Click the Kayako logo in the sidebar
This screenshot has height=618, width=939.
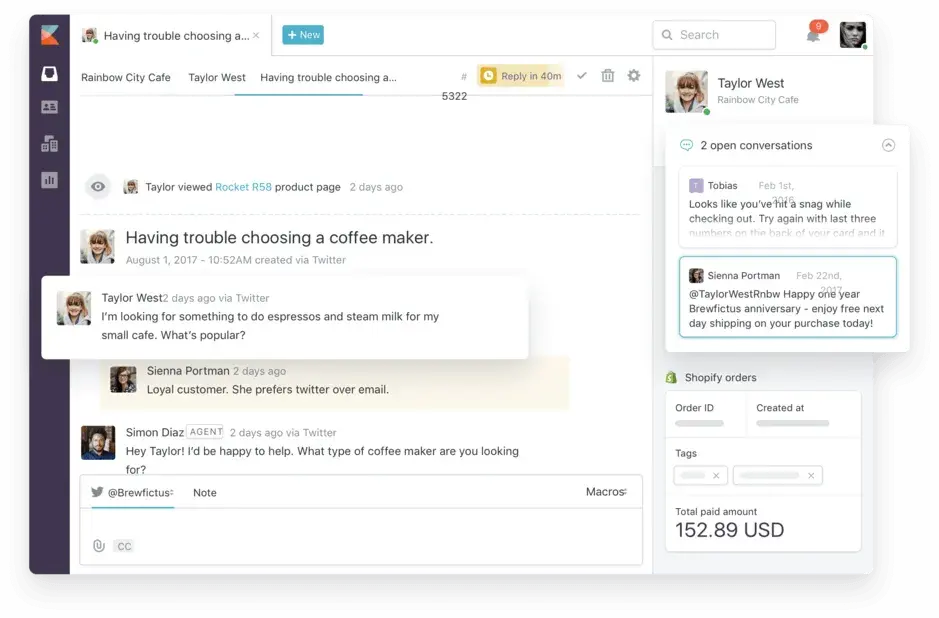pos(50,35)
